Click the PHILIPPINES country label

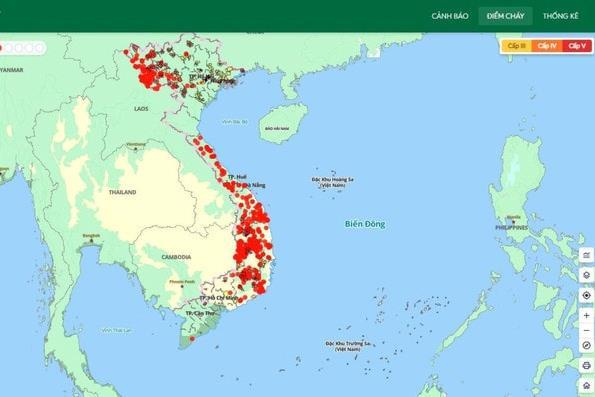[512, 227]
